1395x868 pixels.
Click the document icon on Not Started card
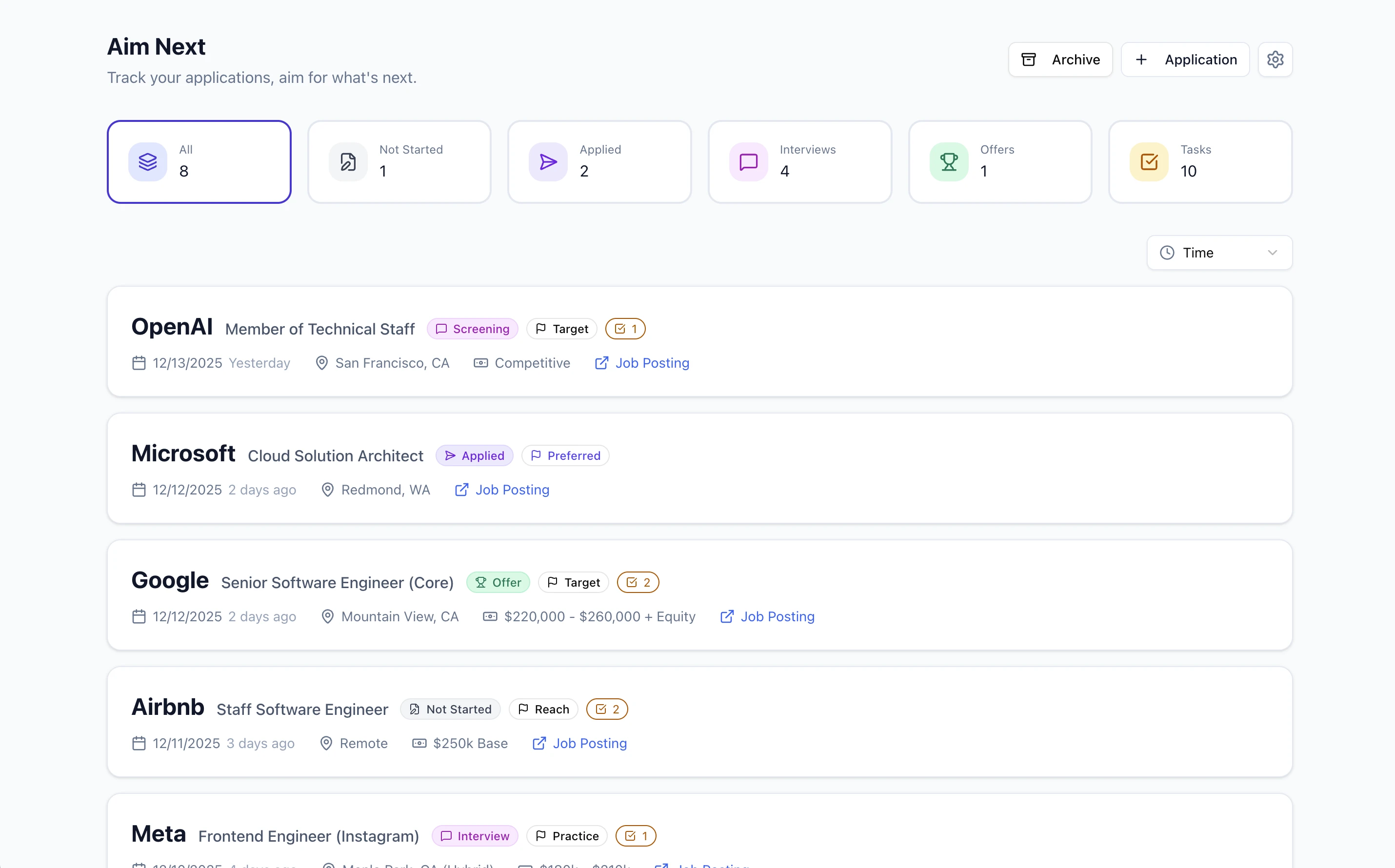click(348, 161)
